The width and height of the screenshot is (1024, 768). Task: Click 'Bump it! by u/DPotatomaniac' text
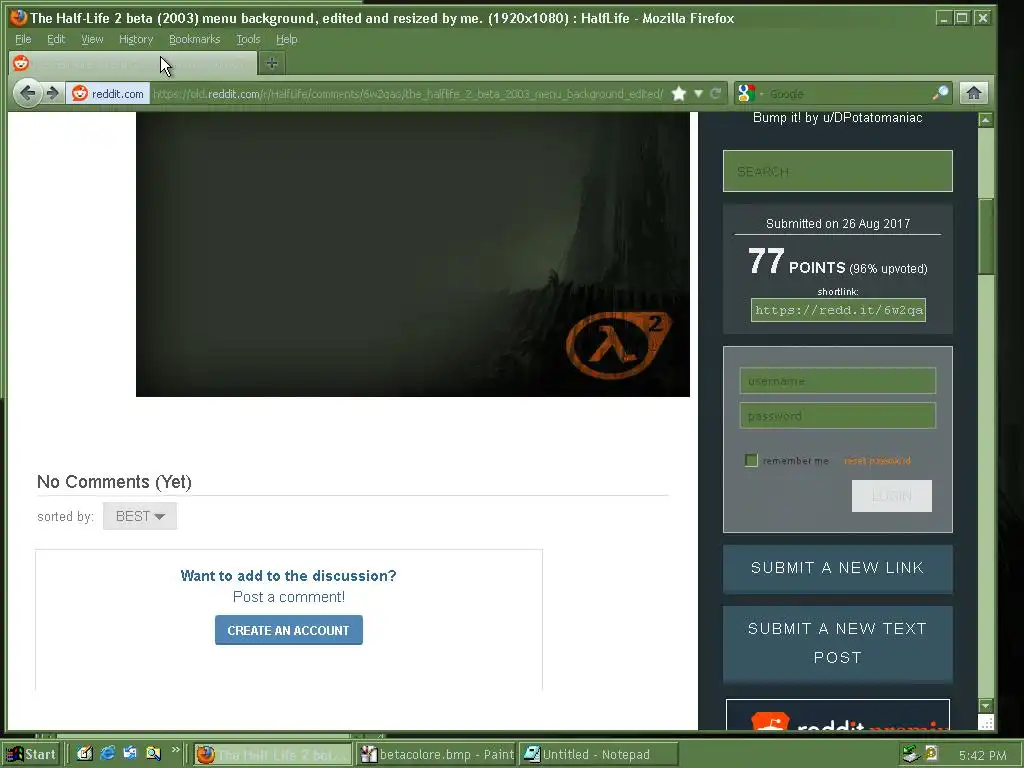838,118
